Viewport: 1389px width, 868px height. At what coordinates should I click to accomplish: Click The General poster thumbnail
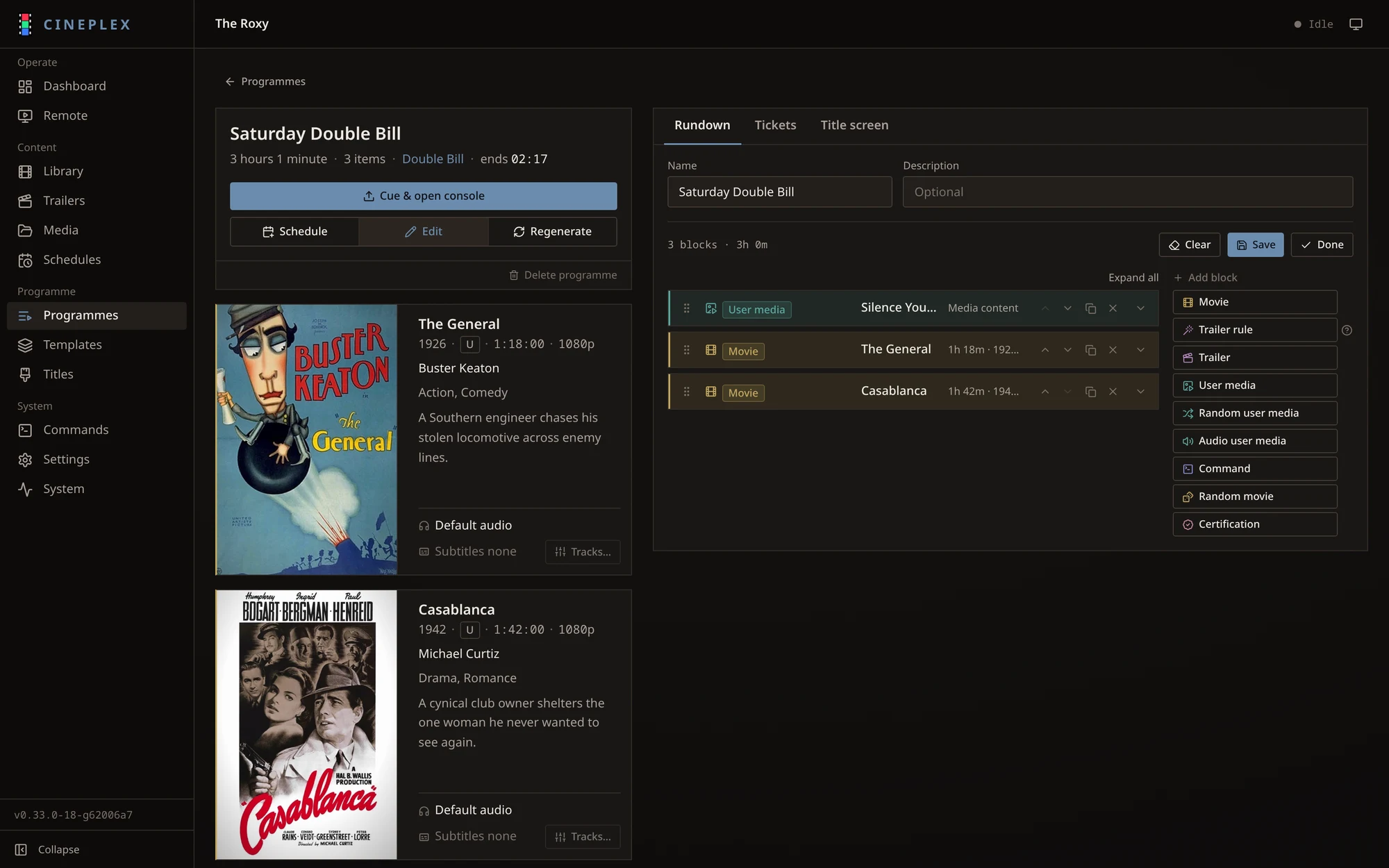tap(306, 440)
